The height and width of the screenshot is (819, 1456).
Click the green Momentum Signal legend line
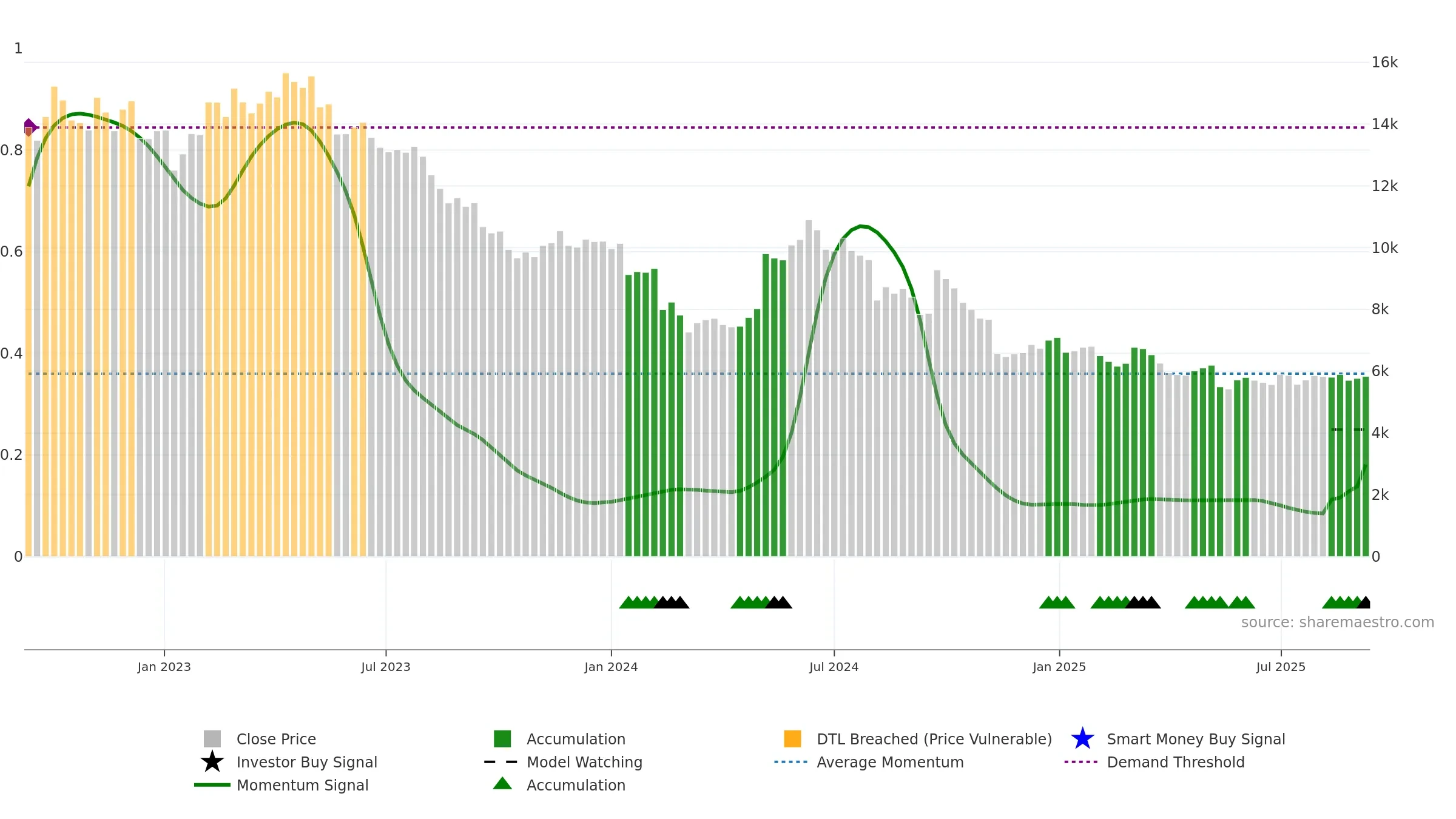tap(212, 785)
